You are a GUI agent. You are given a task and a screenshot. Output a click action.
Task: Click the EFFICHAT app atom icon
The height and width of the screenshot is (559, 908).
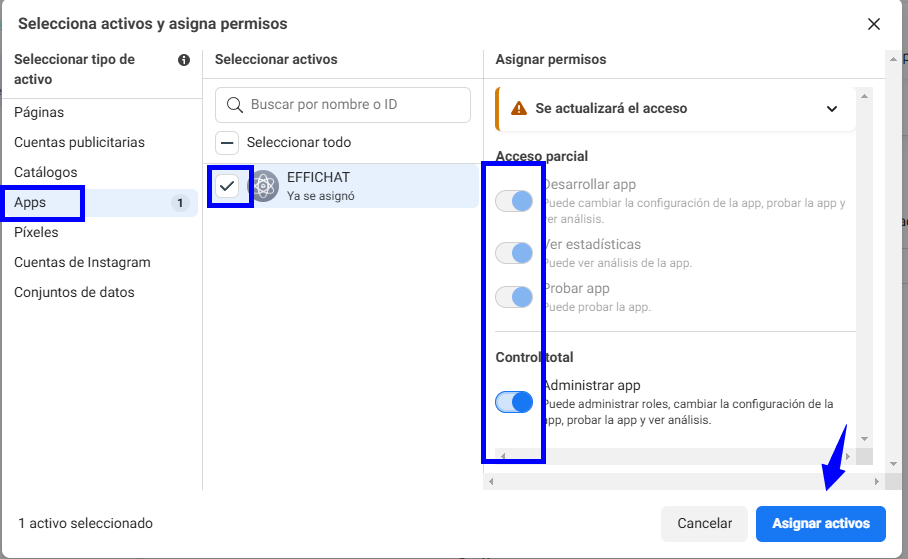coord(264,186)
